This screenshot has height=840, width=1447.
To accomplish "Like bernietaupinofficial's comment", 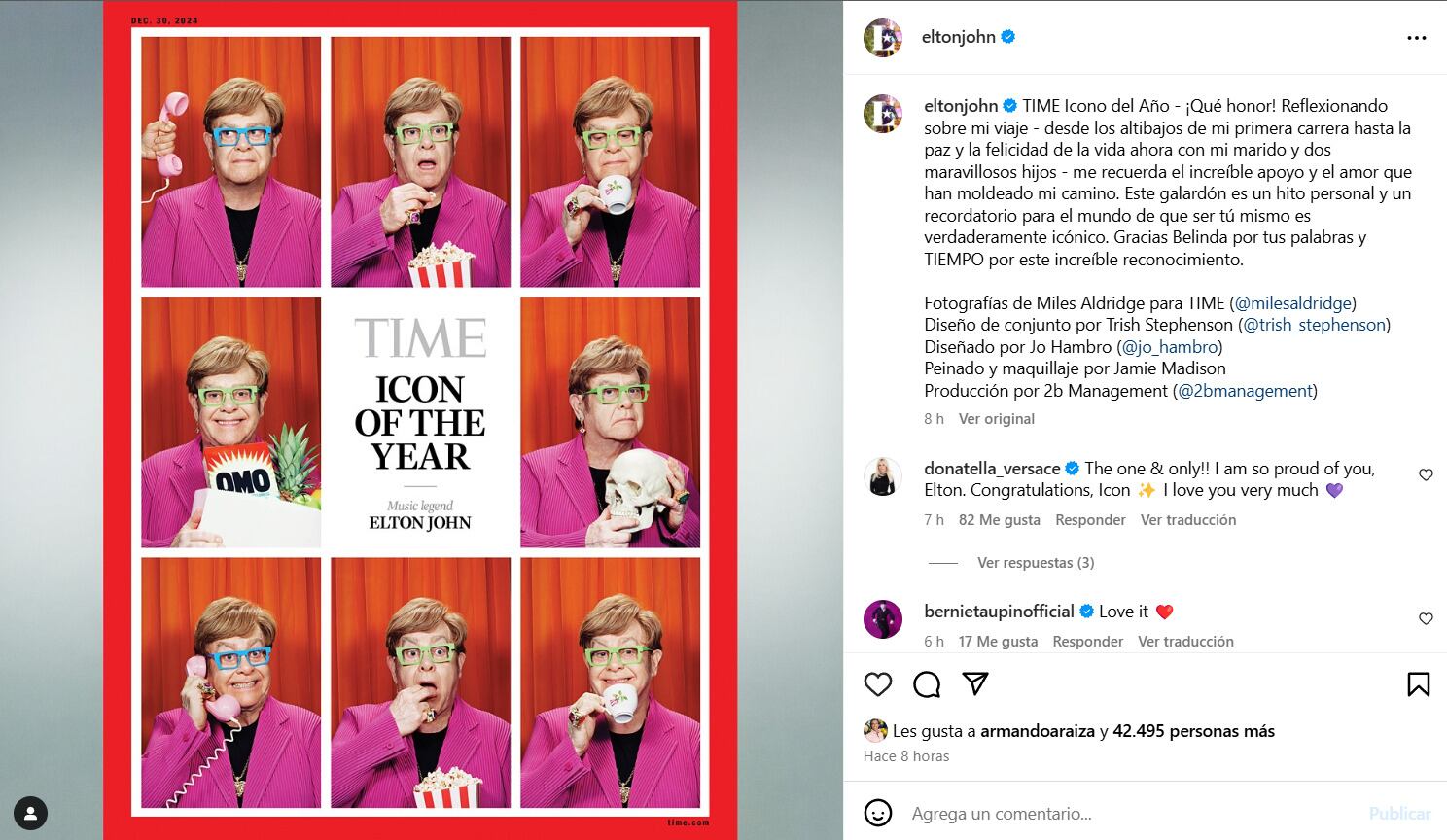I will point(1426,617).
